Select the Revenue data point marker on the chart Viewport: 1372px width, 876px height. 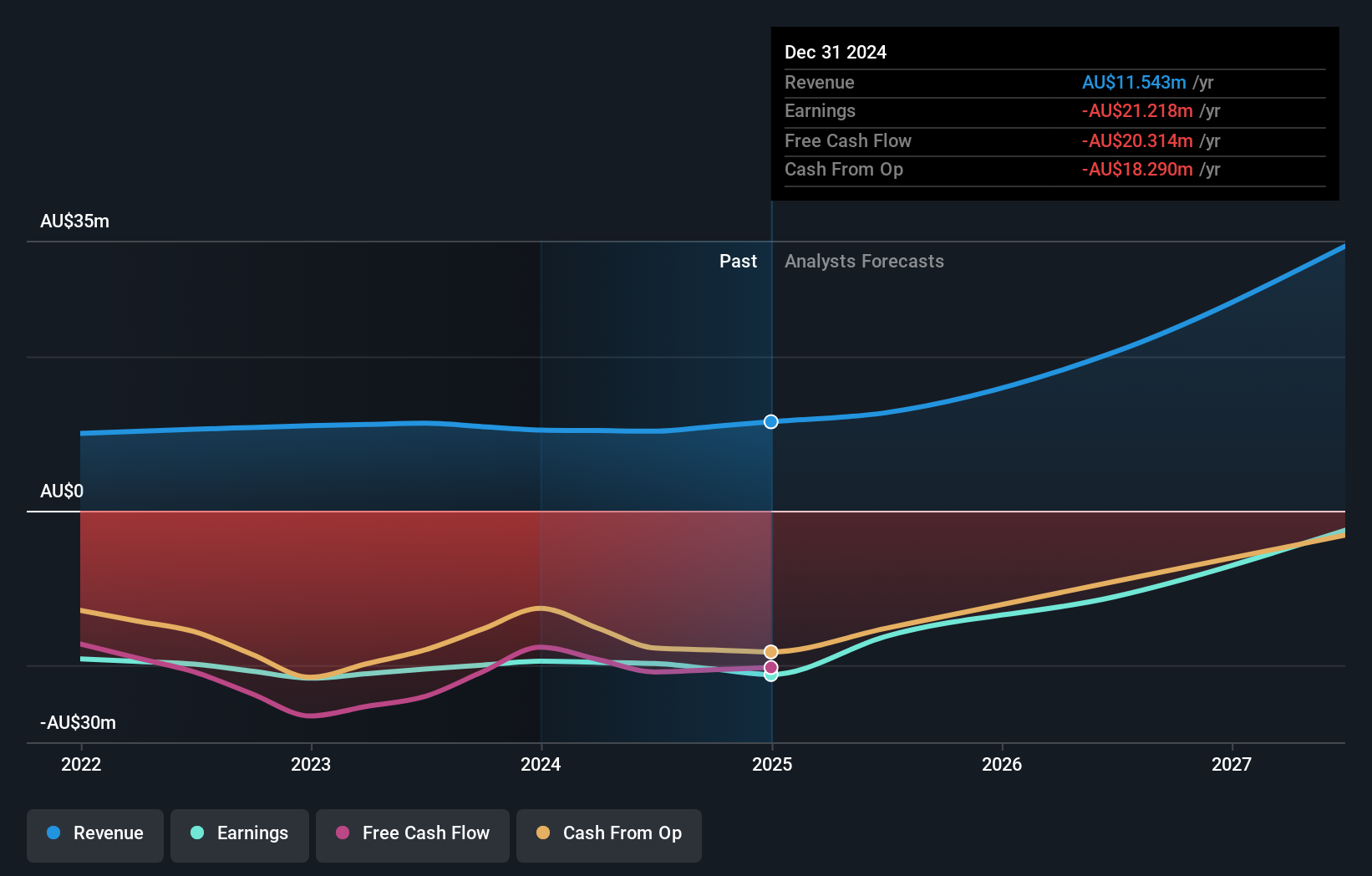[x=770, y=421]
